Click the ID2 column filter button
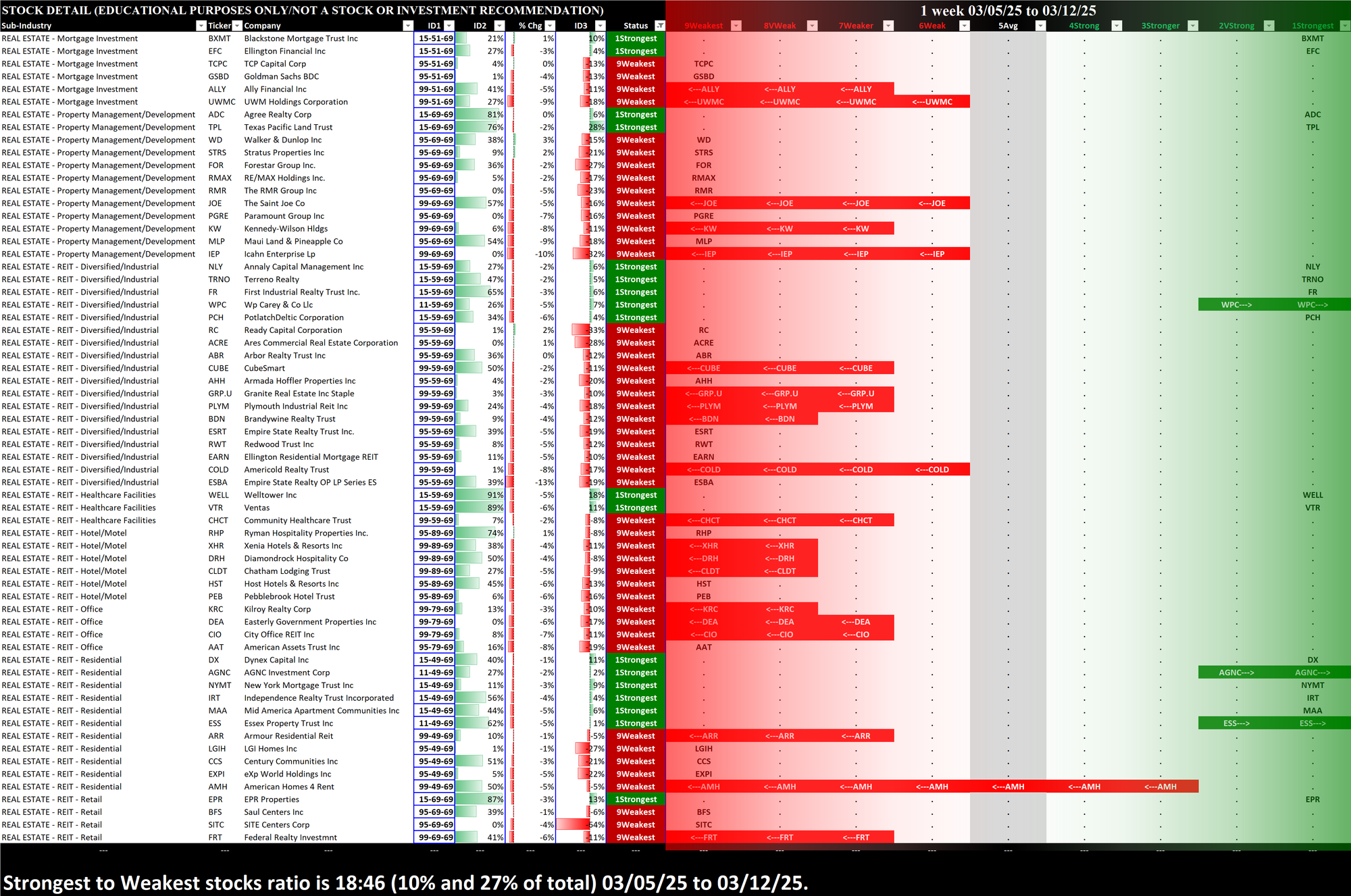This screenshot has width=1351, height=896. tap(499, 26)
